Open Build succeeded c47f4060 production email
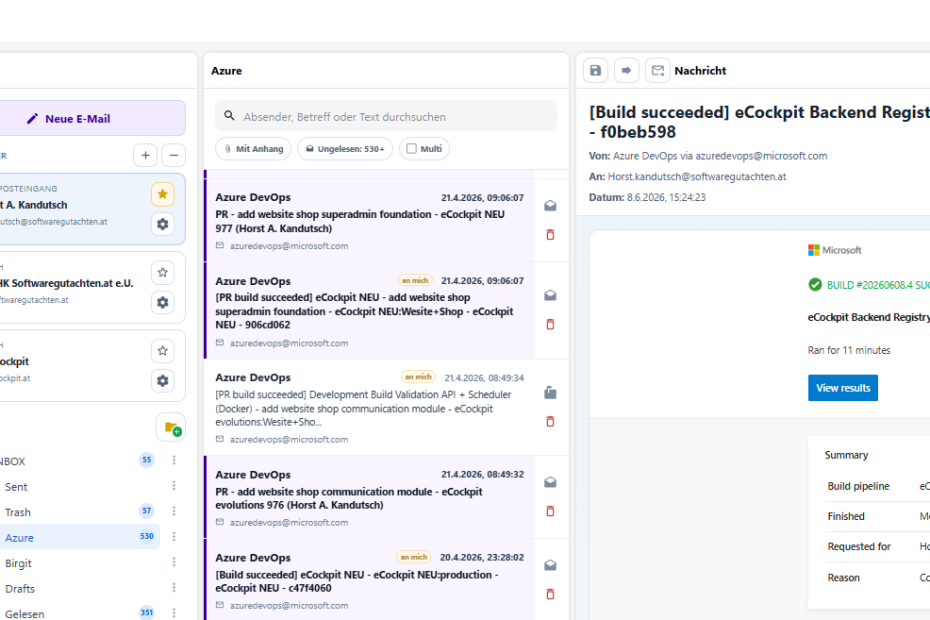The height and width of the screenshot is (620, 930). tap(369, 580)
